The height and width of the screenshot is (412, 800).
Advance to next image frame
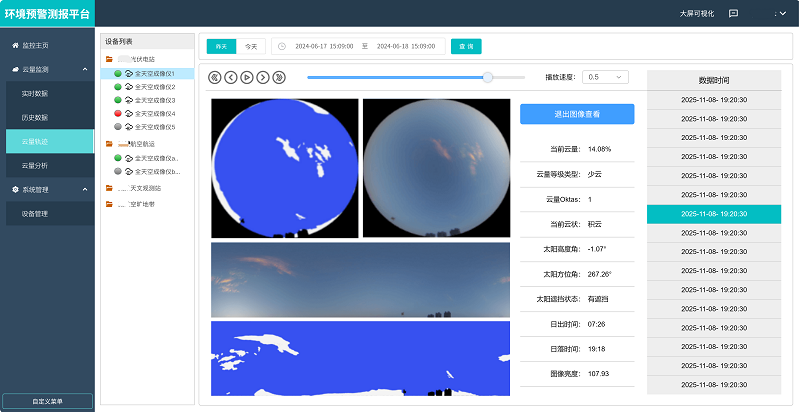[x=263, y=77]
